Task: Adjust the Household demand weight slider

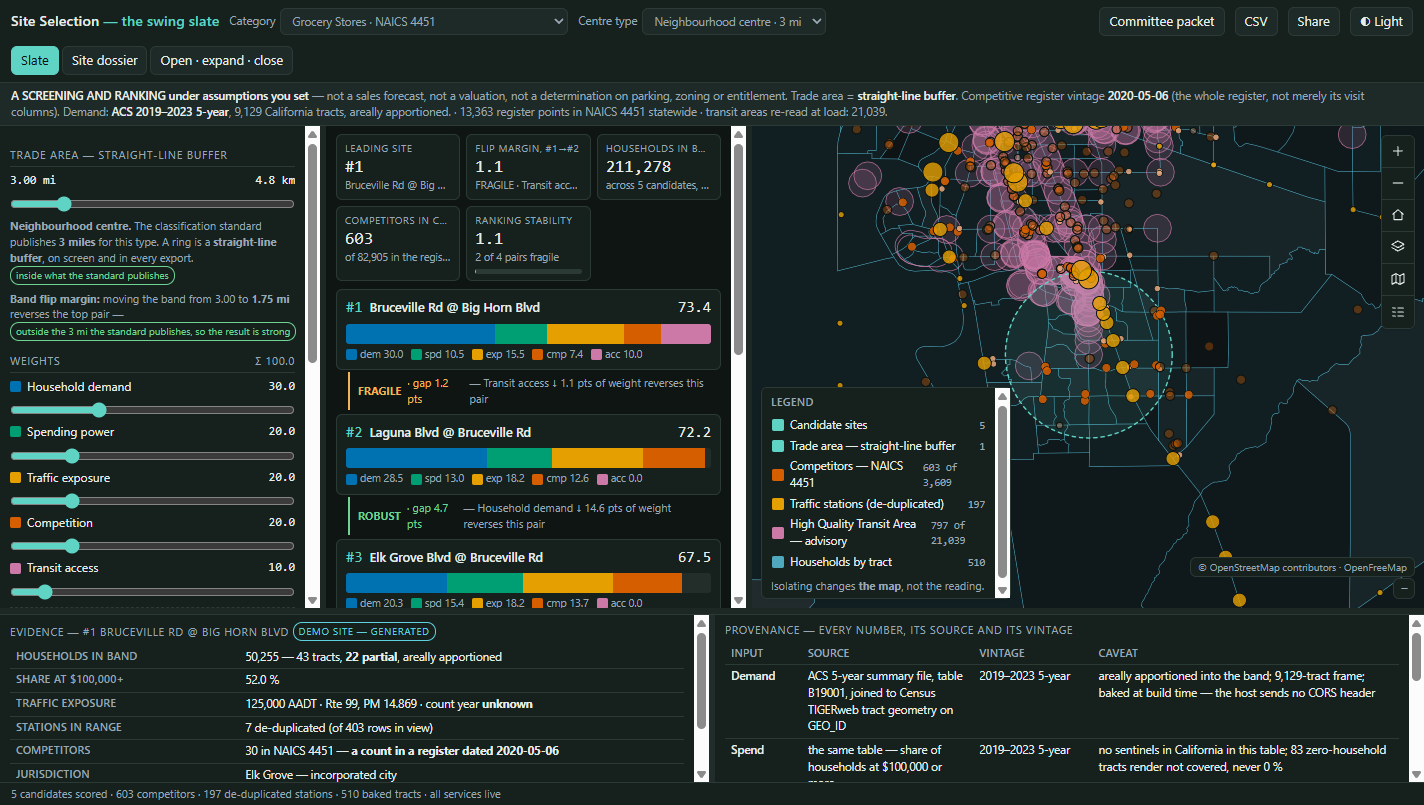Action: click(152, 410)
